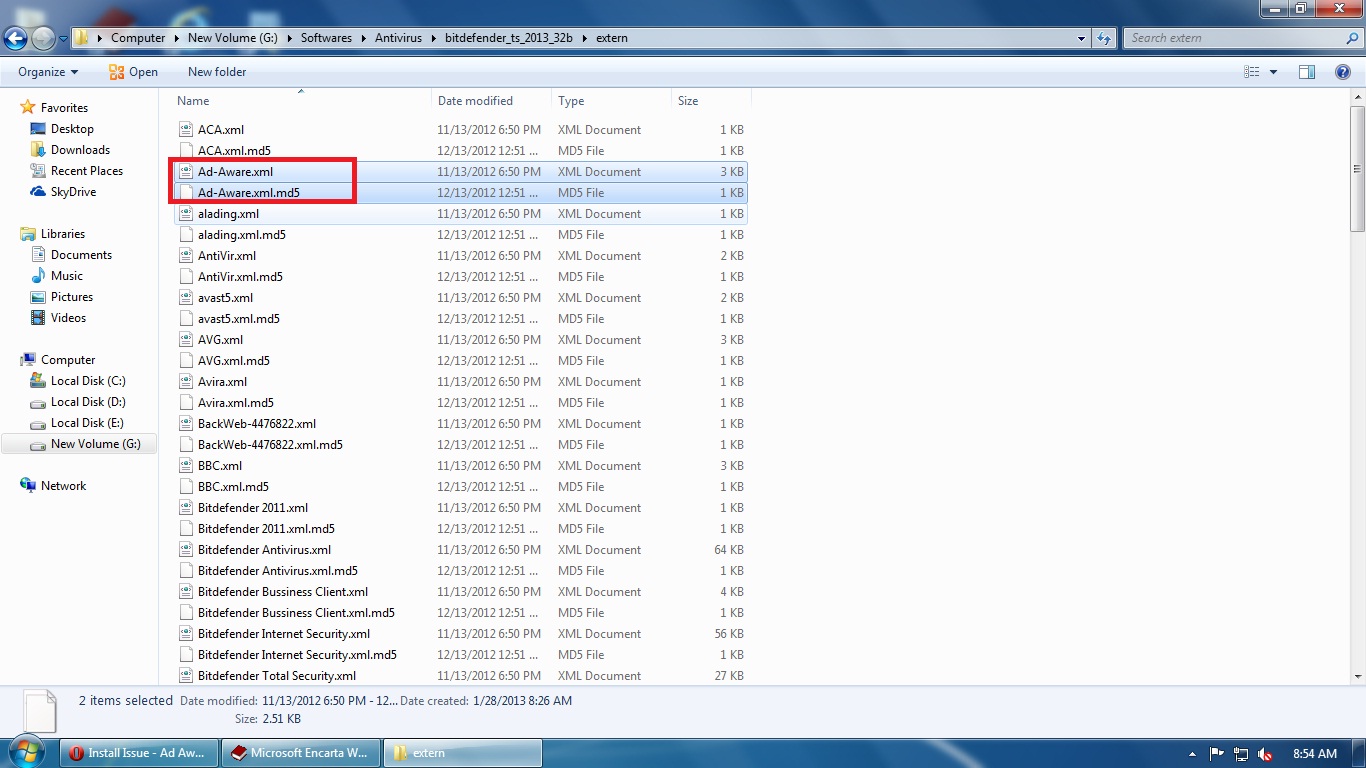
Task: Open Help via the question mark icon
Action: click(x=1343, y=72)
